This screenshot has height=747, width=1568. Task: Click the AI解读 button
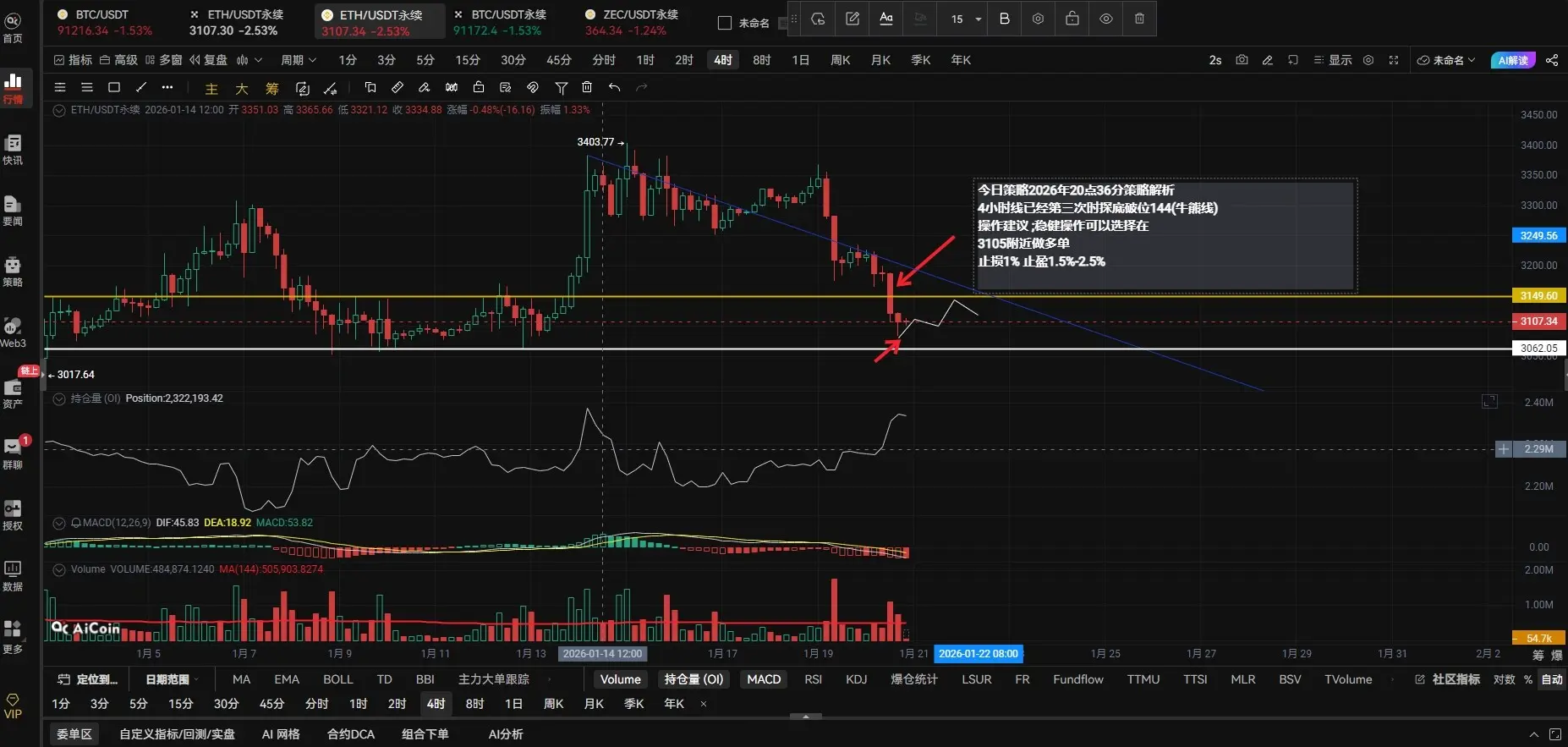tap(1513, 60)
